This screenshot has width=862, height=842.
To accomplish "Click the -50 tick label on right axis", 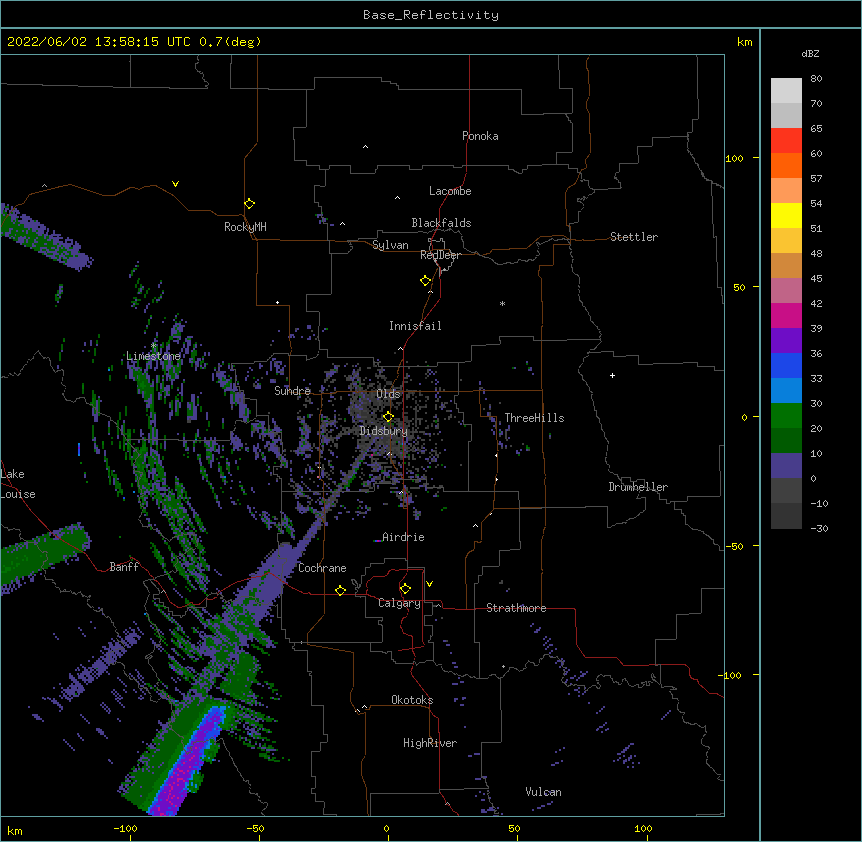I will 734,546.
